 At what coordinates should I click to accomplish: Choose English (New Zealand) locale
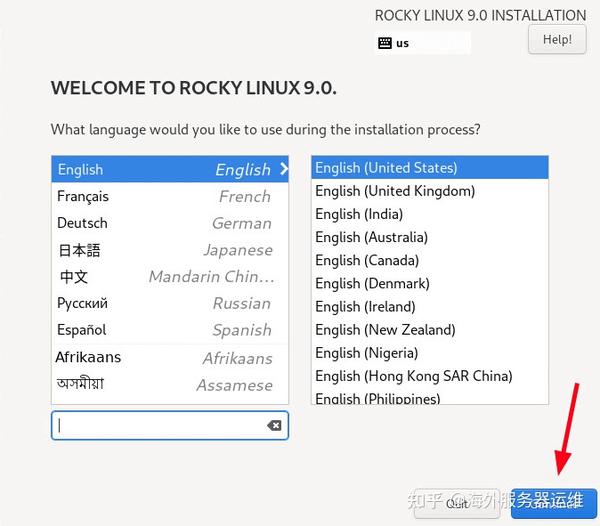coord(430,329)
